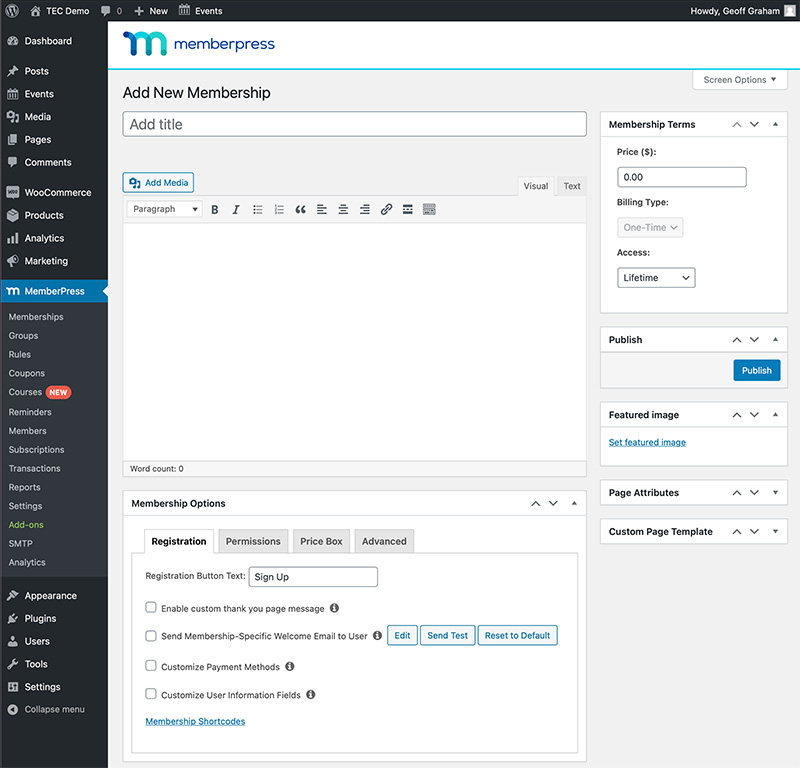
Task: Open Set featured image link
Action: tap(647, 442)
